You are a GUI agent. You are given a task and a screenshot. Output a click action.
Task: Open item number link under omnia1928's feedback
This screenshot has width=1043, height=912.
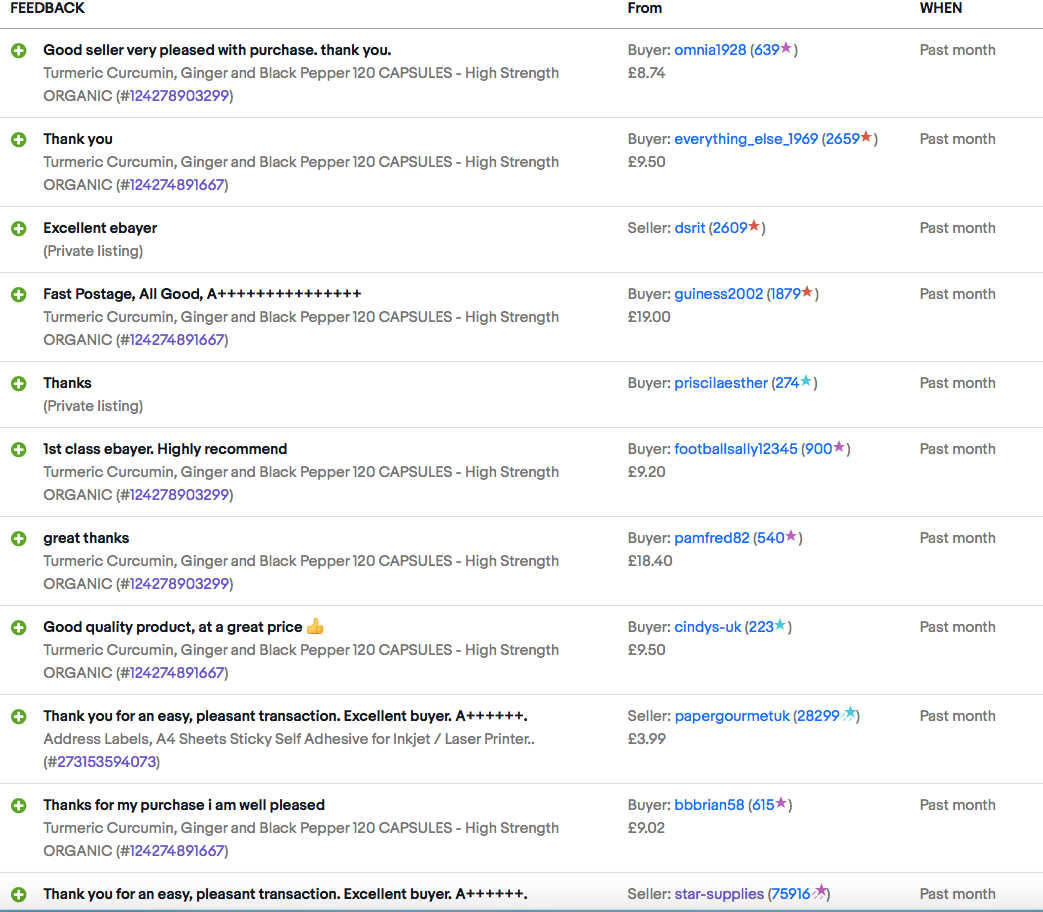point(179,96)
